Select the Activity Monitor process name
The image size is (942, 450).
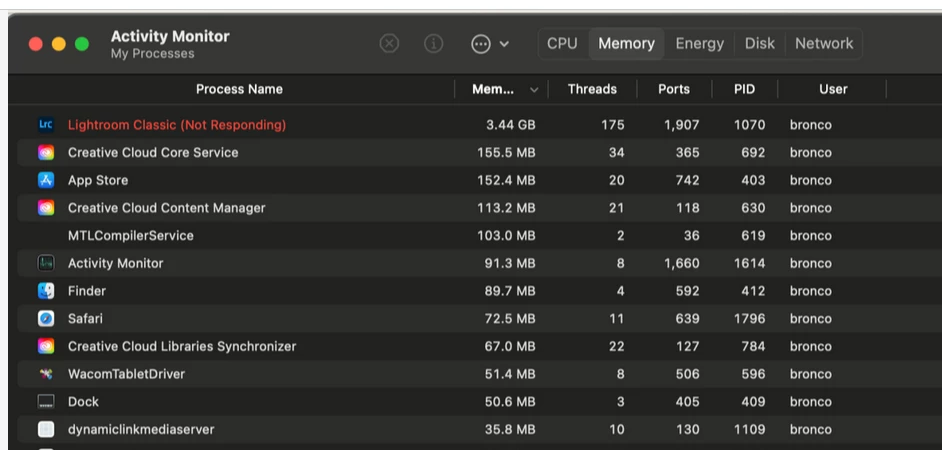point(115,263)
